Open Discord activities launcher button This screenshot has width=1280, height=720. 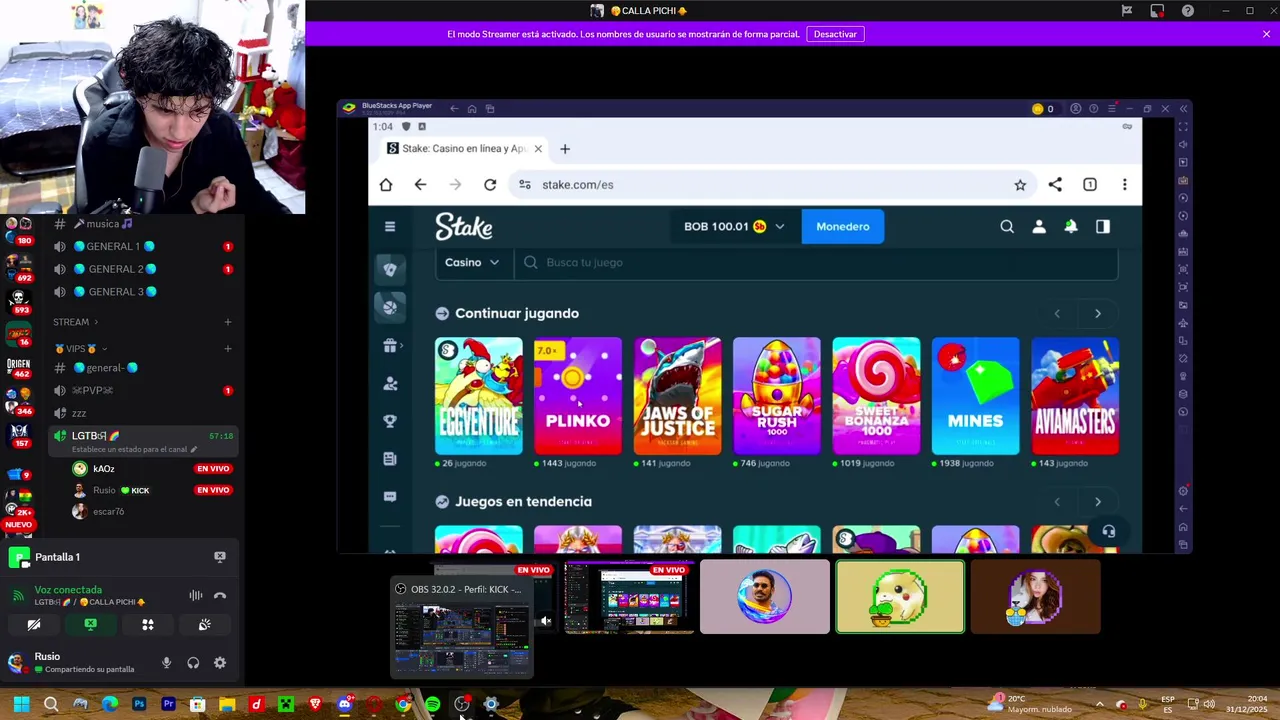[148, 624]
